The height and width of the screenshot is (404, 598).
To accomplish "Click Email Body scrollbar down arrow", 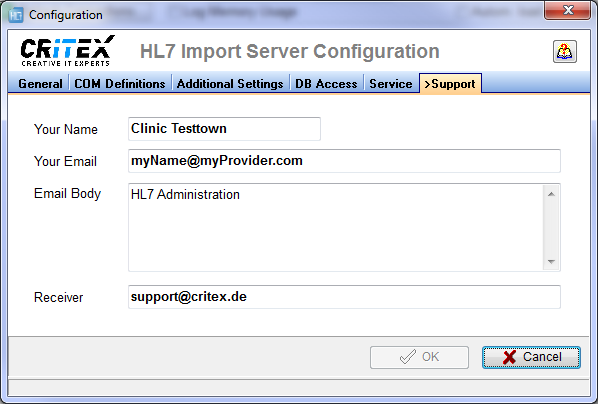I will 551,261.
